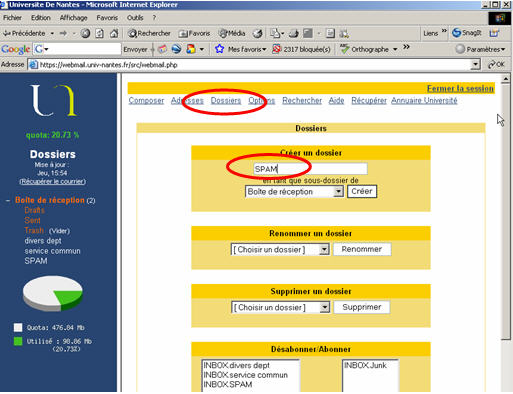Open the Rechercher search pane
Viewport: 513px width, 394px height.
149,33
